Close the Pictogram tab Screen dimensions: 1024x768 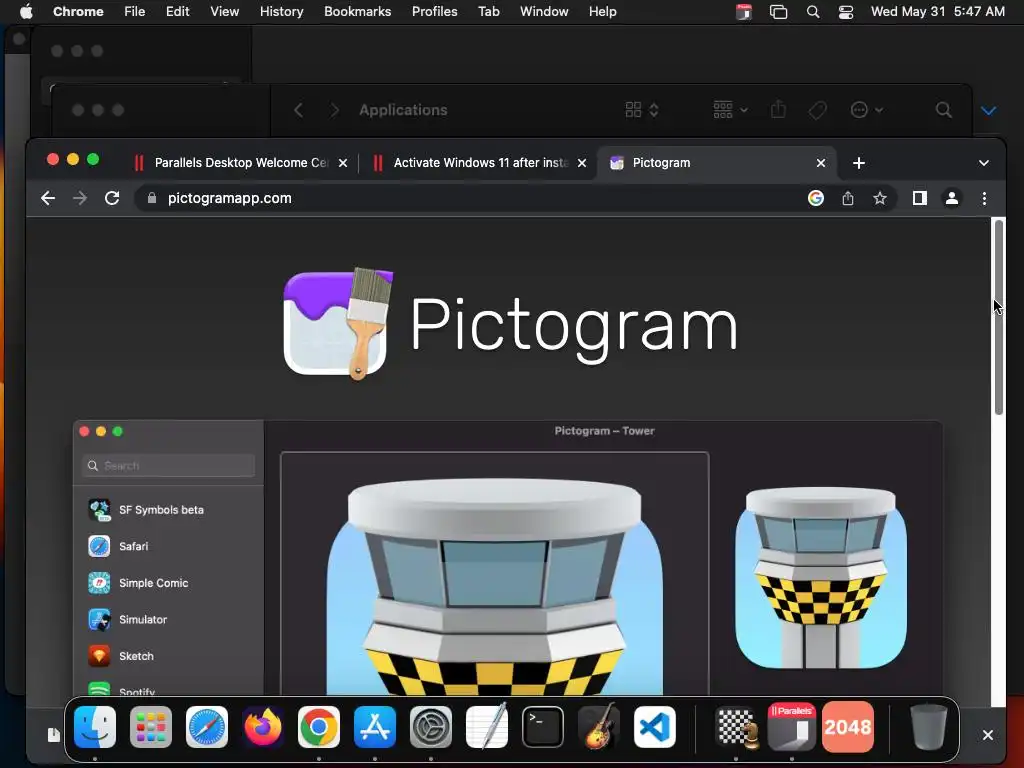pyautogui.click(x=821, y=163)
